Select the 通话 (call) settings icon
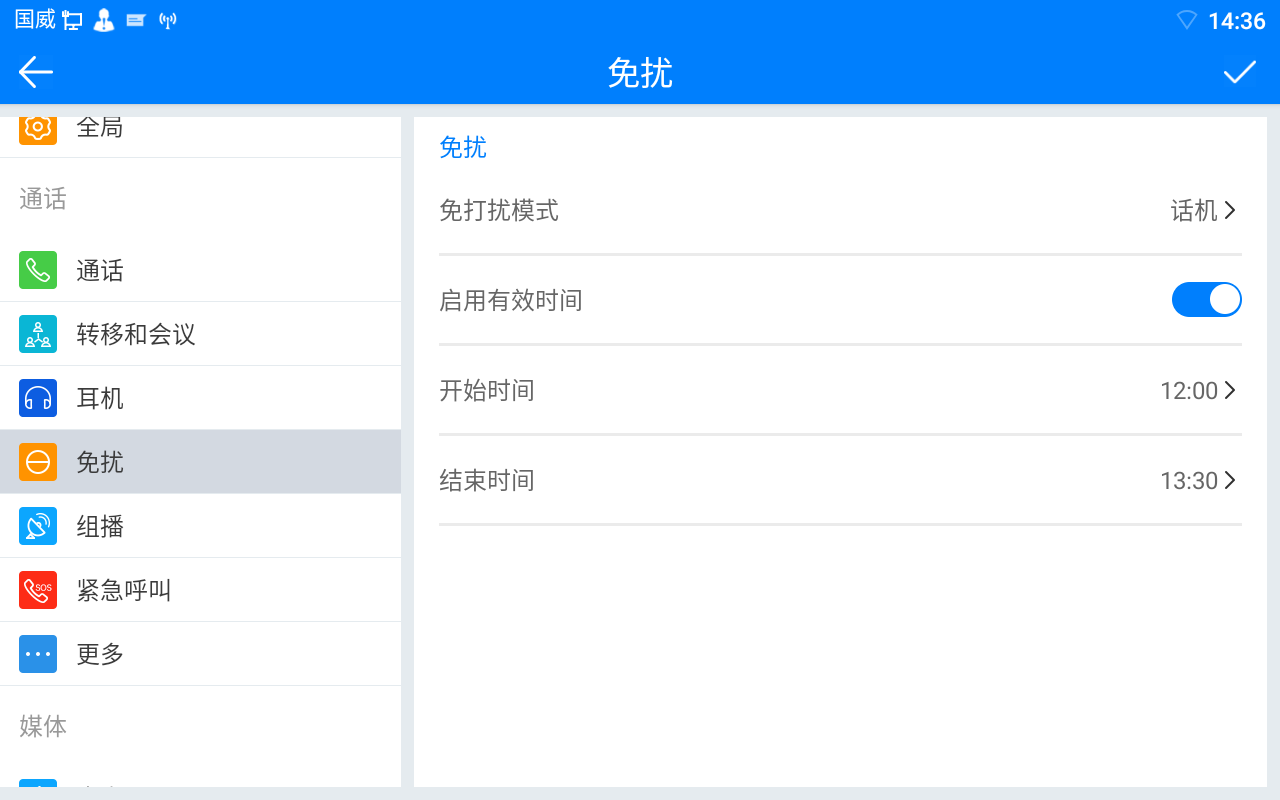The height and width of the screenshot is (800, 1280). [x=37, y=269]
